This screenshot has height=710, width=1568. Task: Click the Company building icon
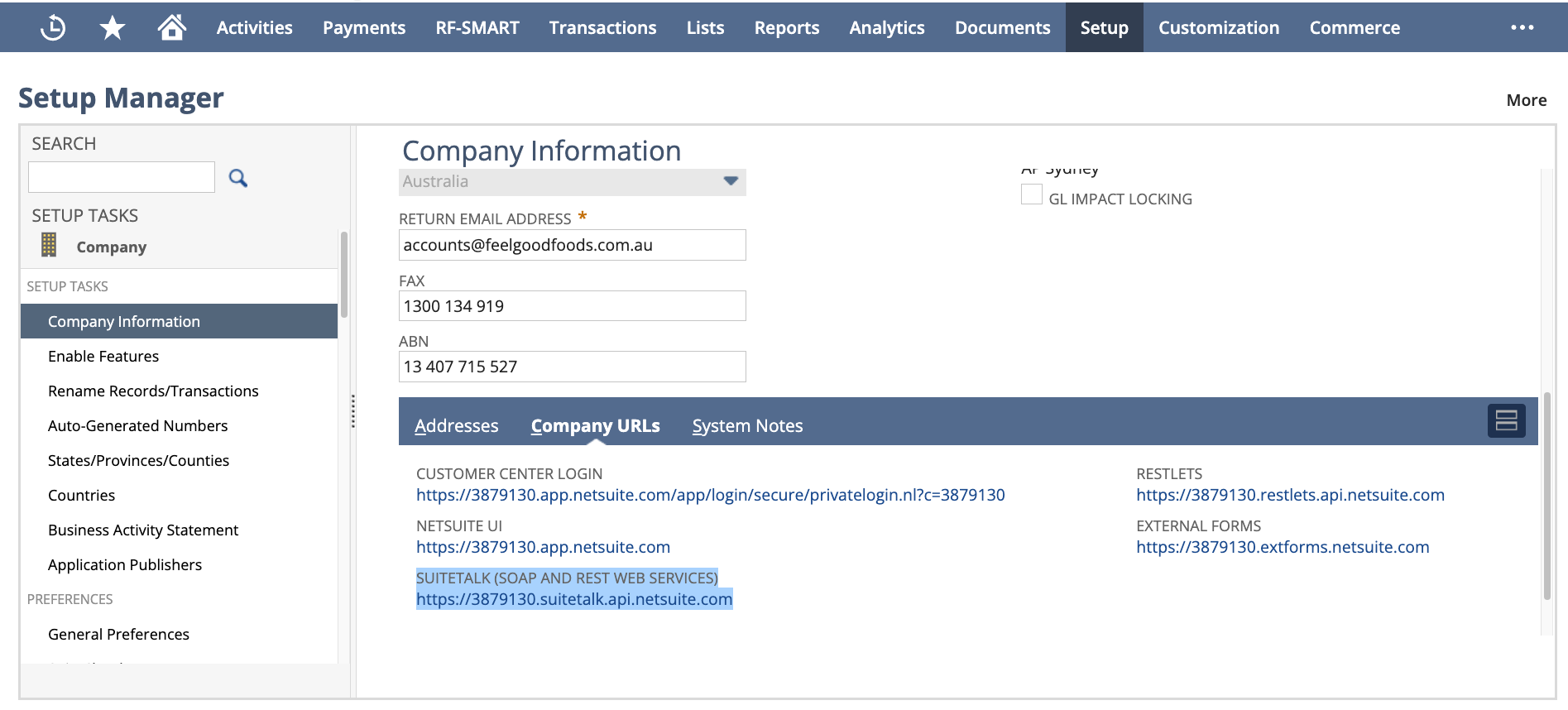pyautogui.click(x=49, y=245)
